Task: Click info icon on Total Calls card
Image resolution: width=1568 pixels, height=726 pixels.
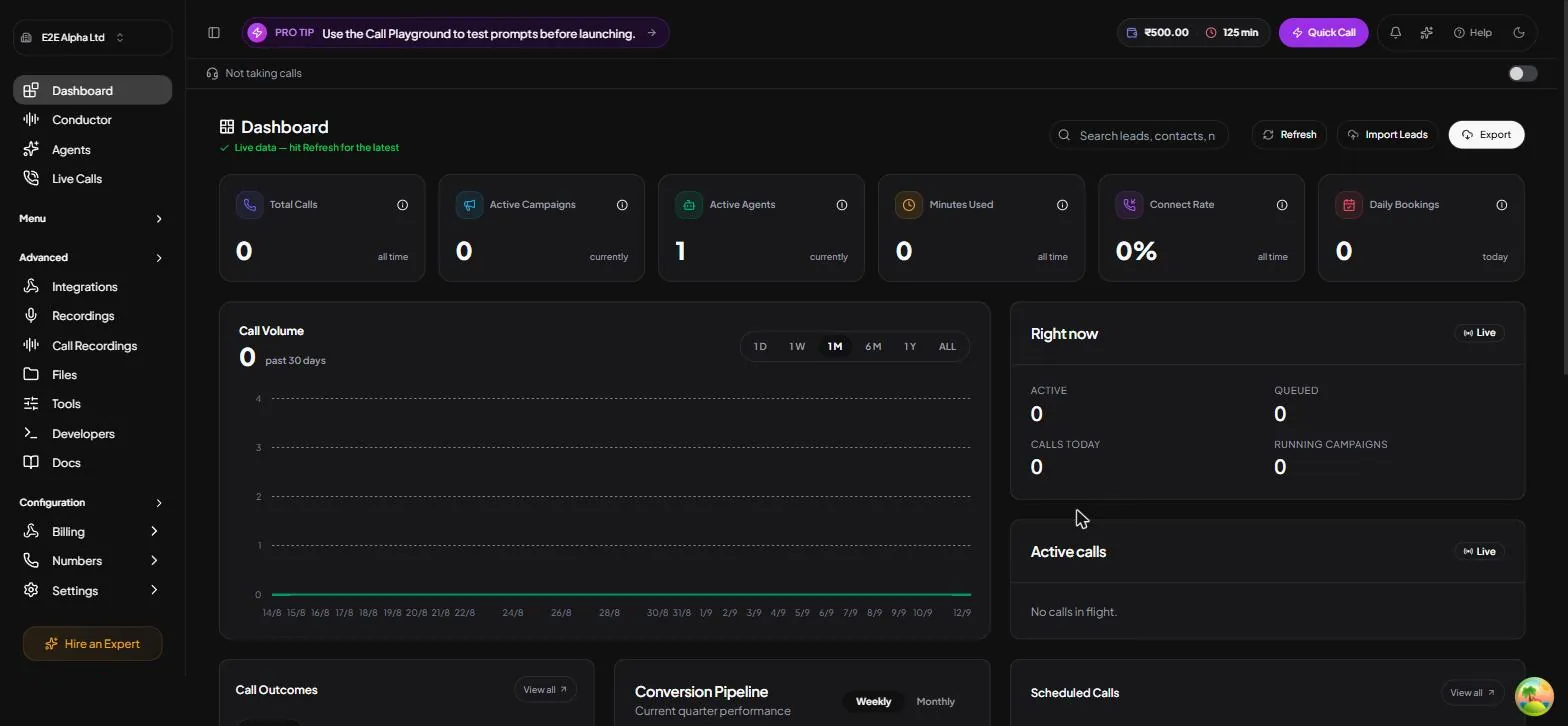Action: pyautogui.click(x=403, y=205)
